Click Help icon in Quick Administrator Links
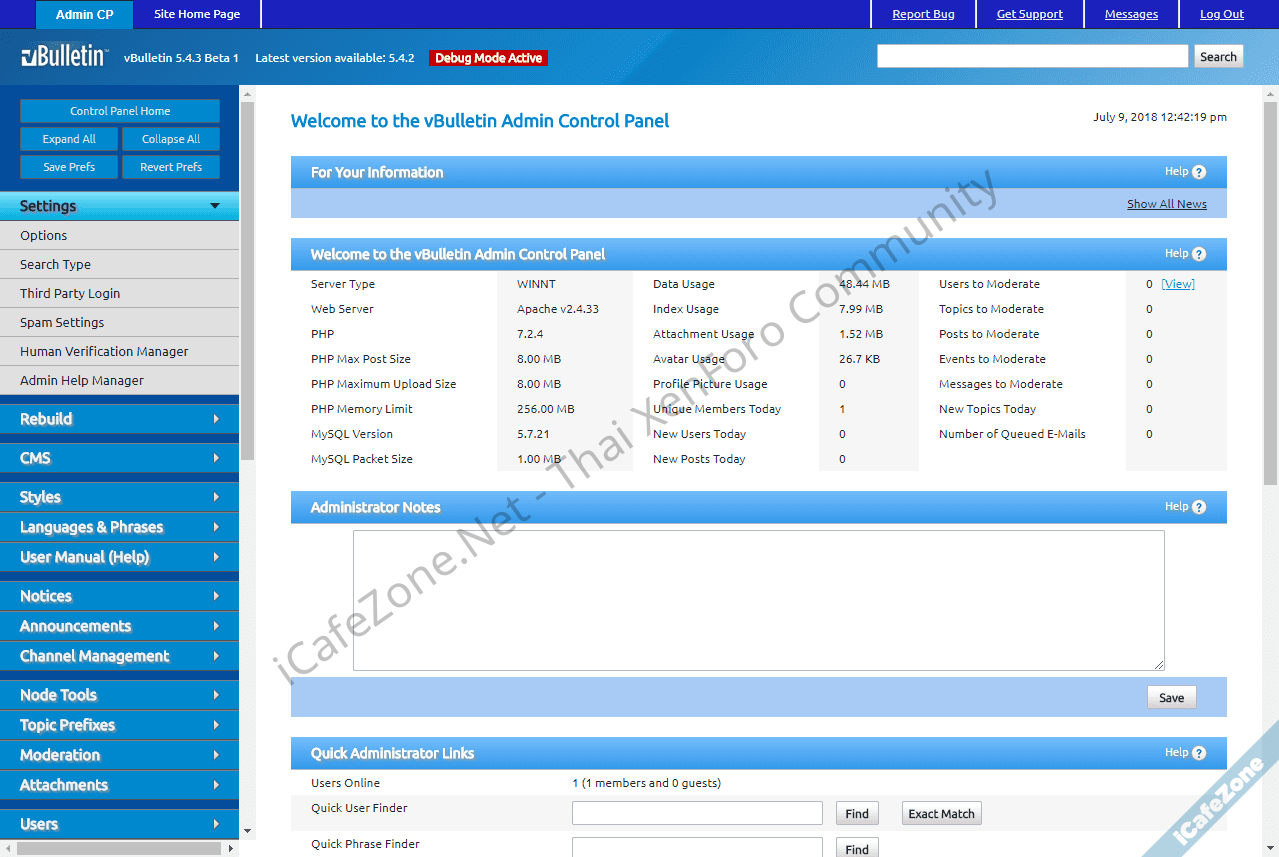The width and height of the screenshot is (1279, 857). (x=1199, y=753)
